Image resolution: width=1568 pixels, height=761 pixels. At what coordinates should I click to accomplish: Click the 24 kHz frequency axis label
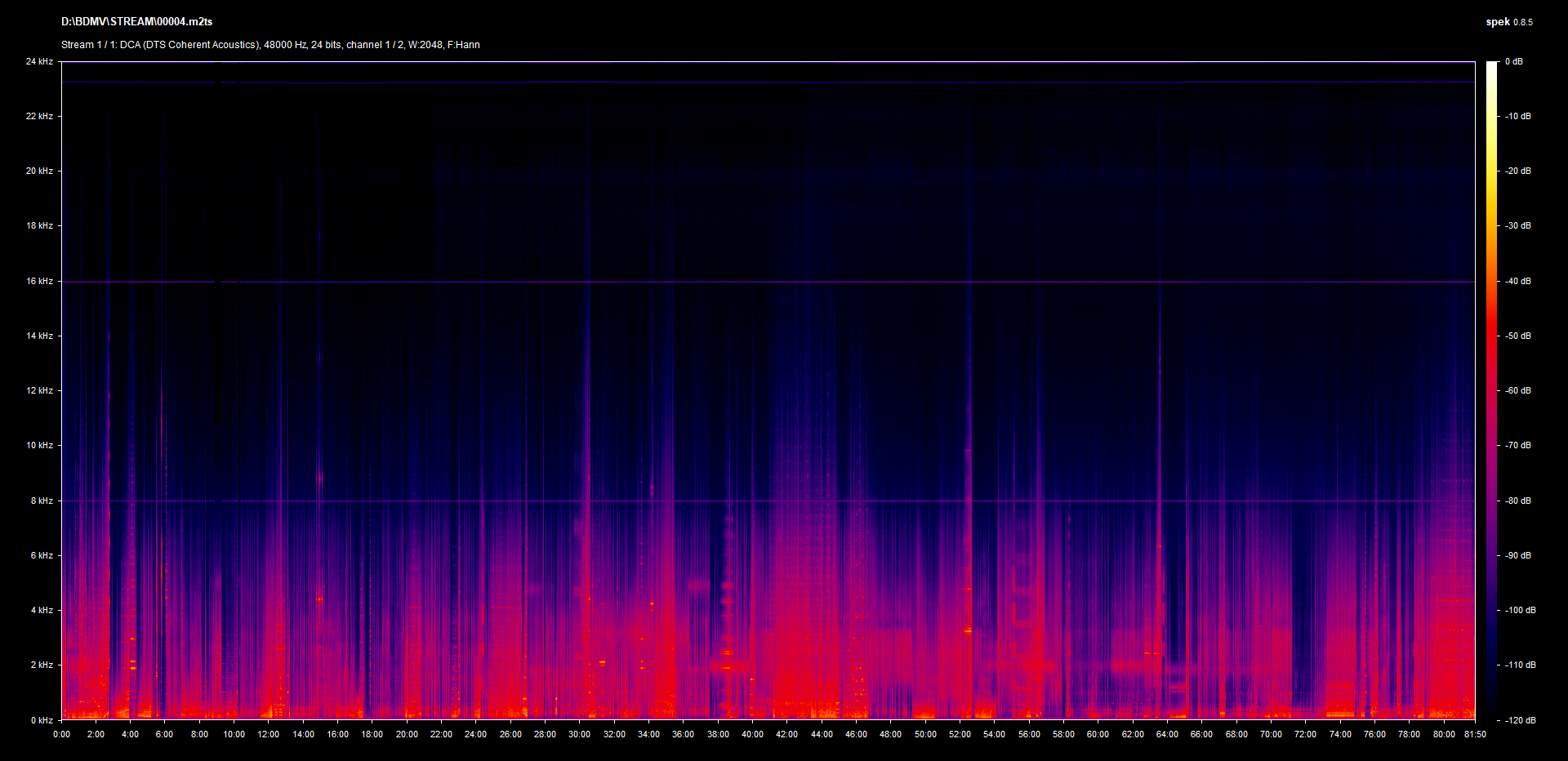[x=39, y=62]
